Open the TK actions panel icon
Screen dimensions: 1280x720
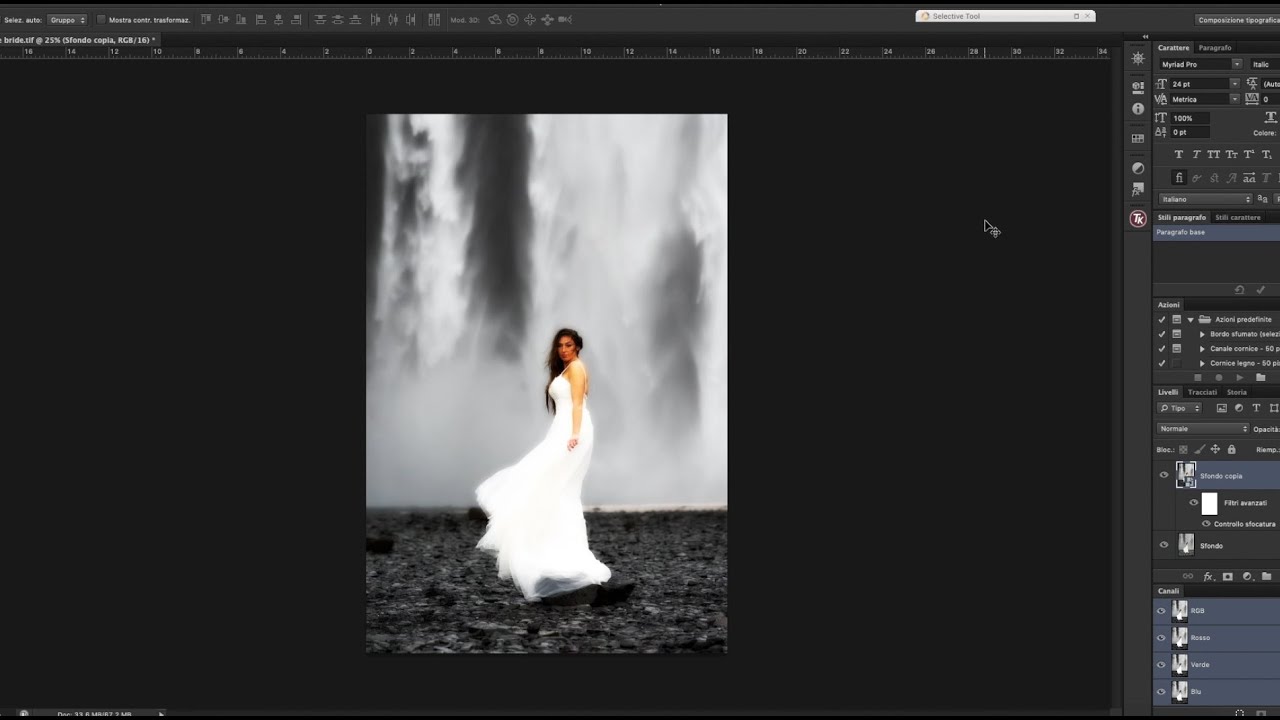tap(1138, 219)
